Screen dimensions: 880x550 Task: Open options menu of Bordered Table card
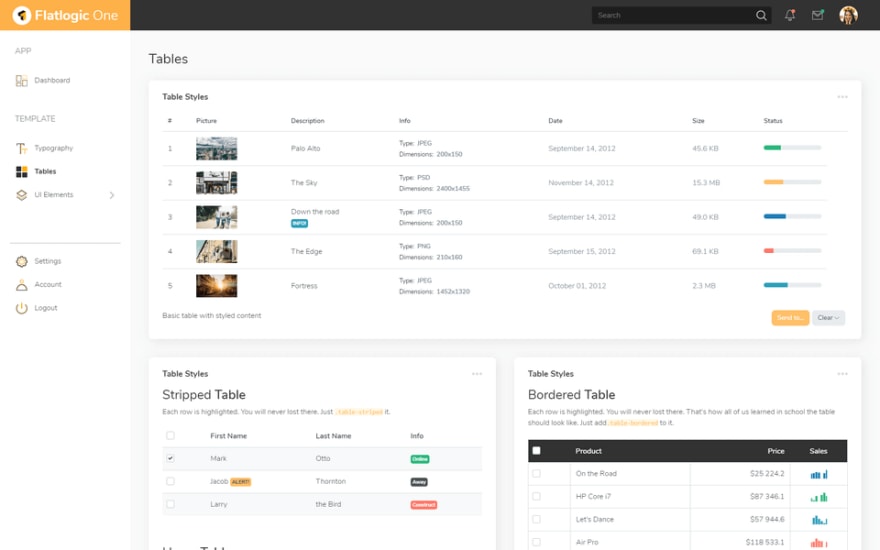click(842, 374)
